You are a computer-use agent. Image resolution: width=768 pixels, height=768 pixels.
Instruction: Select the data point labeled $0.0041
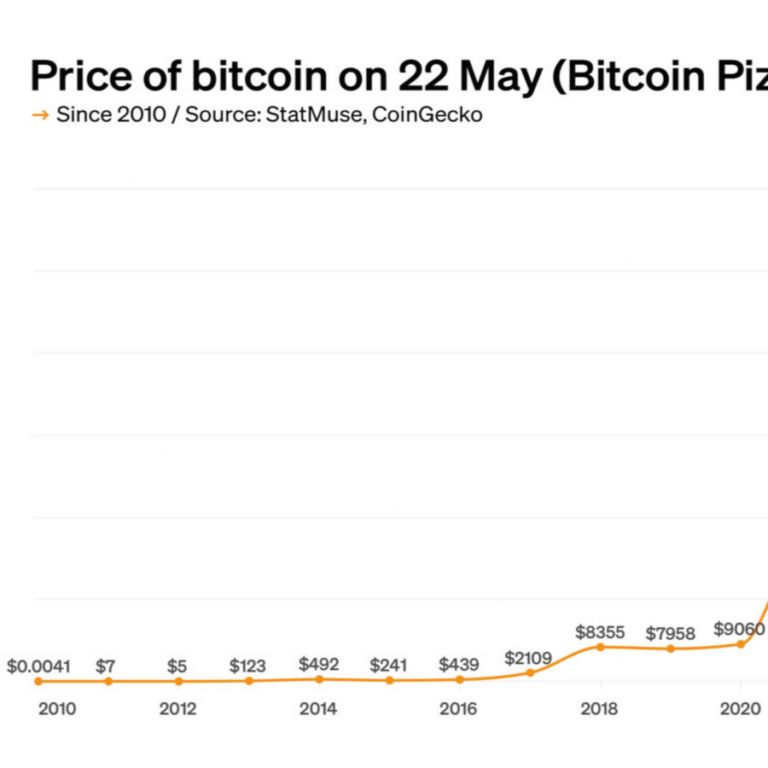[39, 681]
